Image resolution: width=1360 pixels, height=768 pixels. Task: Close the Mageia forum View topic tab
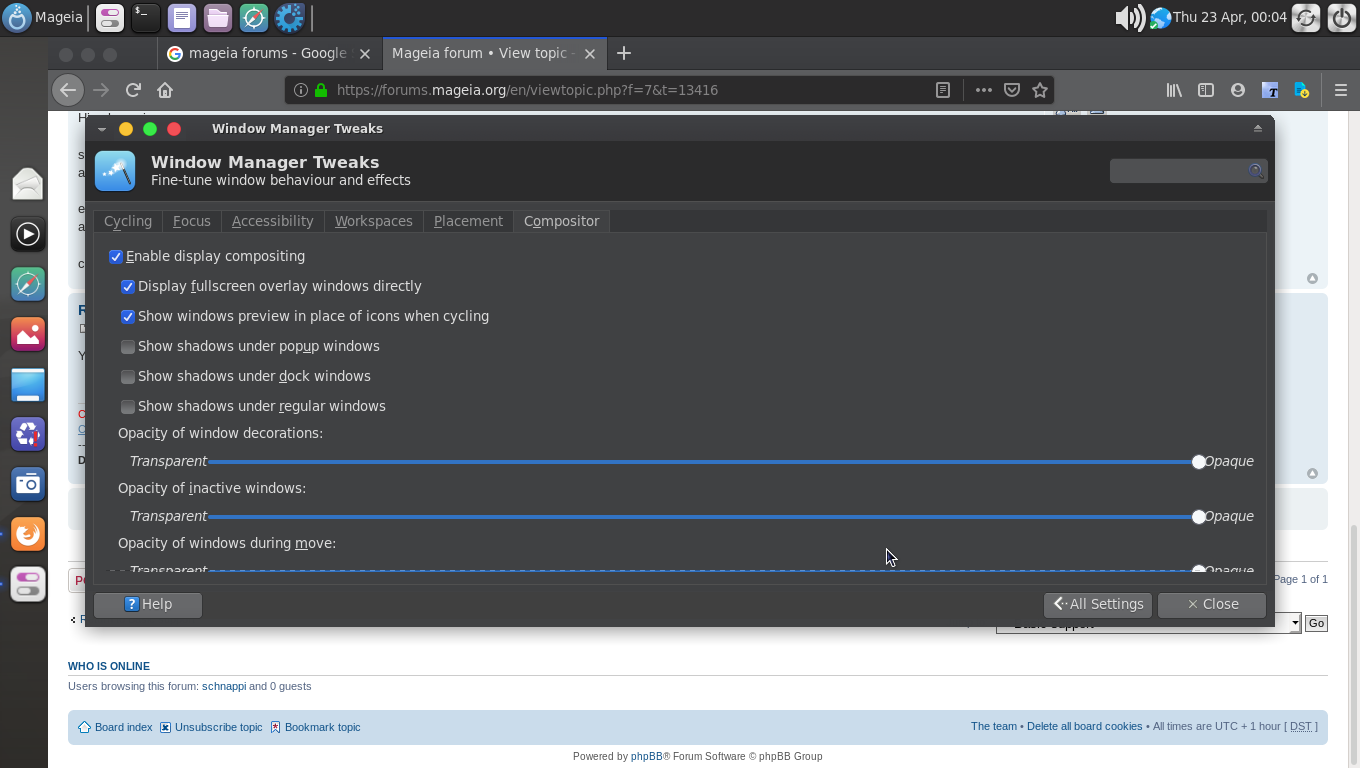pos(590,54)
